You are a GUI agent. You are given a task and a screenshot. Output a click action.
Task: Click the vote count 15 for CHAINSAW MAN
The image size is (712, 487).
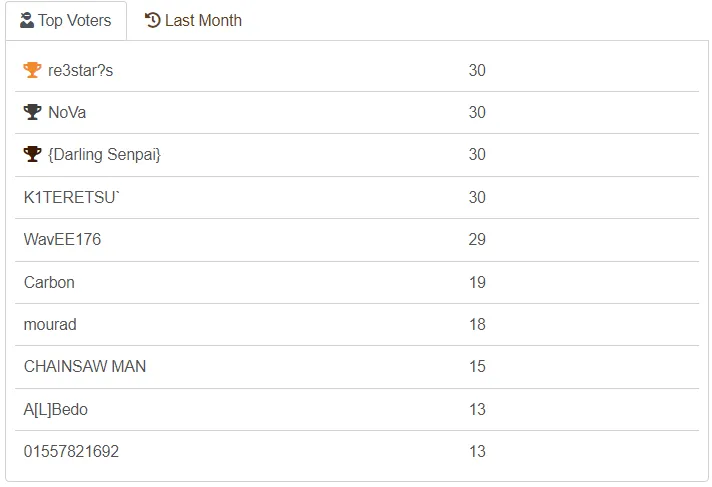pos(477,367)
